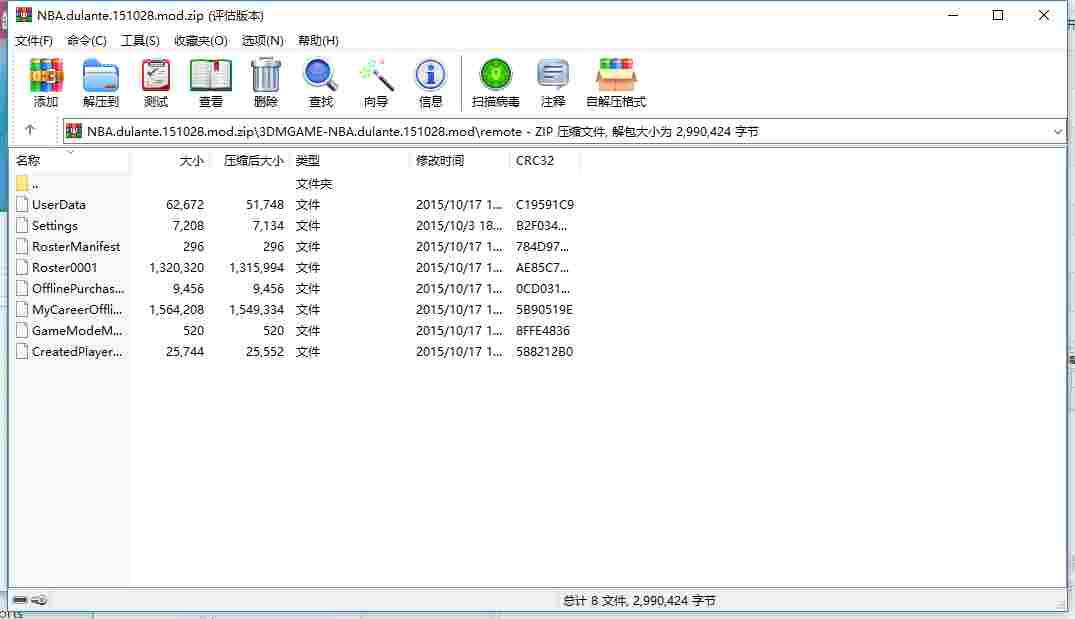Click CRC value 5B90519E
This screenshot has width=1075, height=619.
tap(544, 309)
